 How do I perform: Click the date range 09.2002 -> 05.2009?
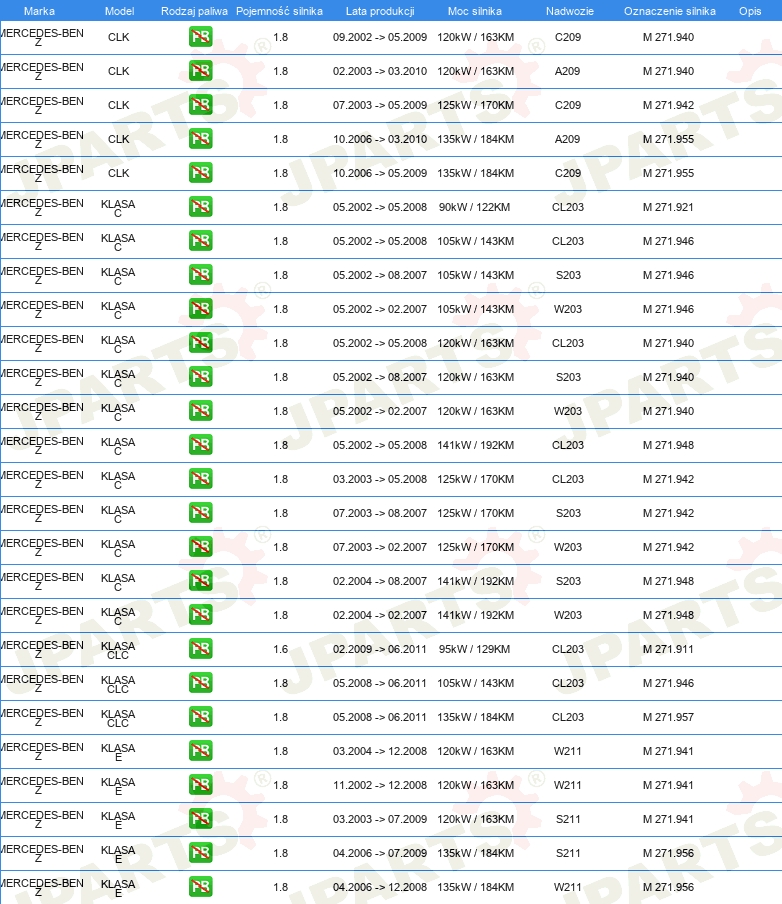click(x=380, y=37)
